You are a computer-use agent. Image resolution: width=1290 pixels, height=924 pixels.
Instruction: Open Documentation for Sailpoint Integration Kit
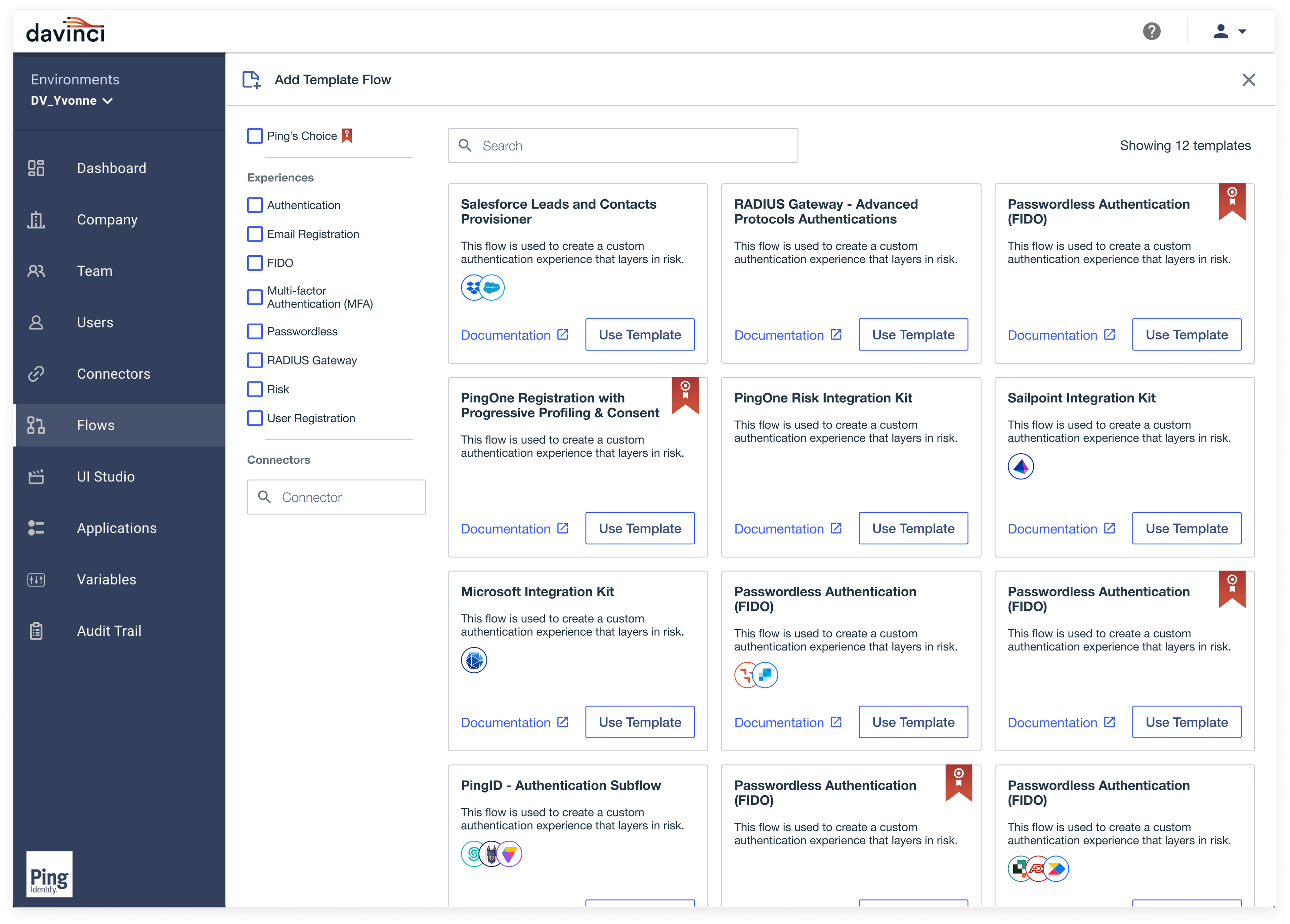[x=1061, y=529]
